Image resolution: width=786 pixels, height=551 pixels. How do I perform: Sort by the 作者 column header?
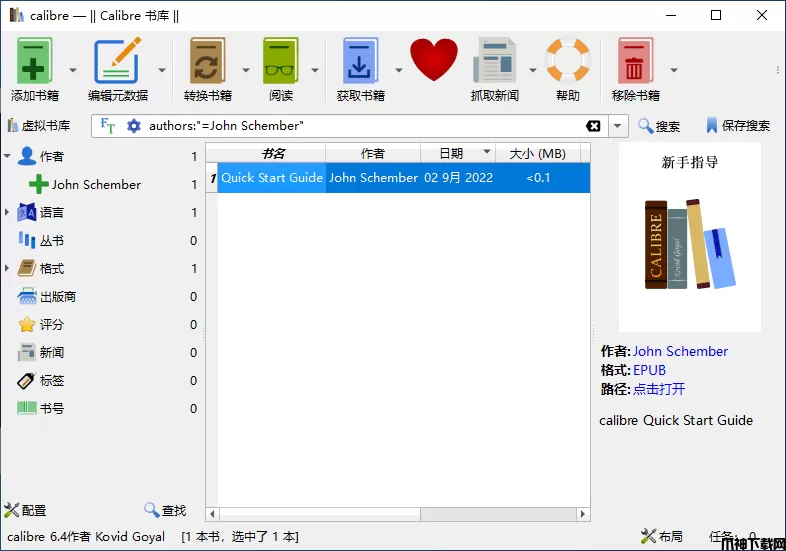372,153
